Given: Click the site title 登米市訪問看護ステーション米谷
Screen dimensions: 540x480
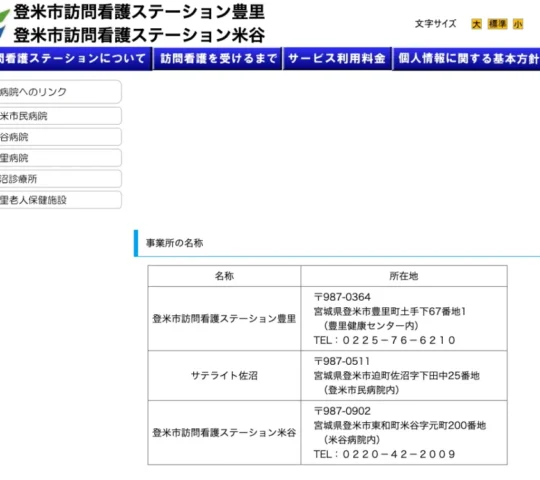Looking at the screenshot, I should coord(139,35).
